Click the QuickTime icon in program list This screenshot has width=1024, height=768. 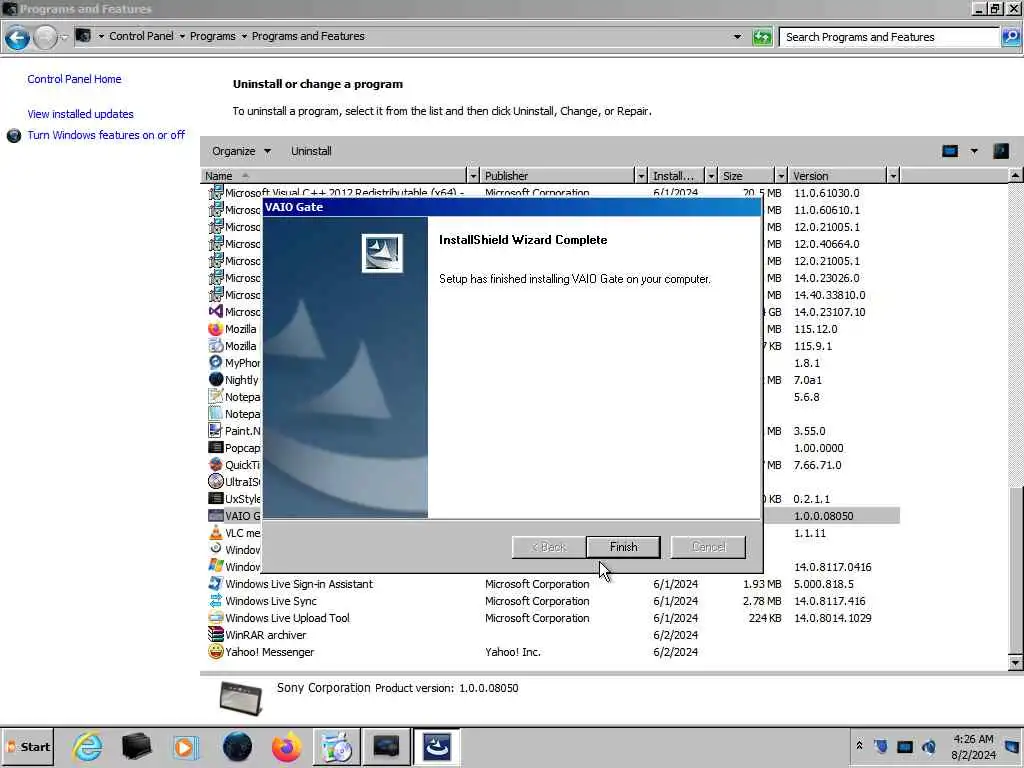point(216,465)
